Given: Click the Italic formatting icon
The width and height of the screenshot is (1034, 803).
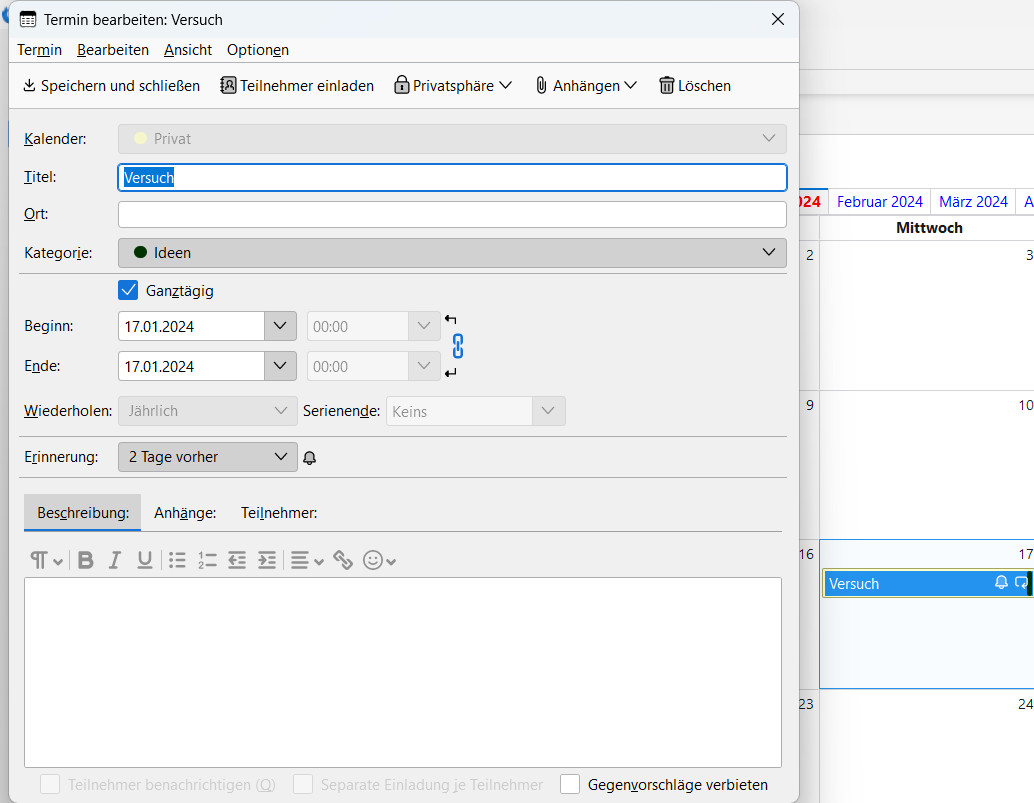Looking at the screenshot, I should (x=115, y=560).
